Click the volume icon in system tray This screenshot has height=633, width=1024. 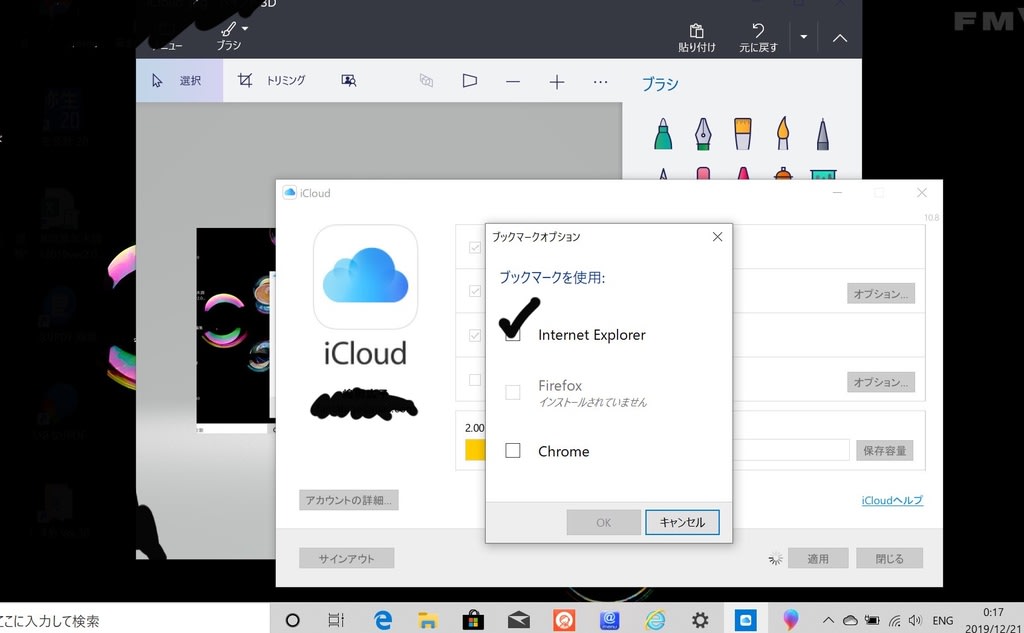coord(916,621)
